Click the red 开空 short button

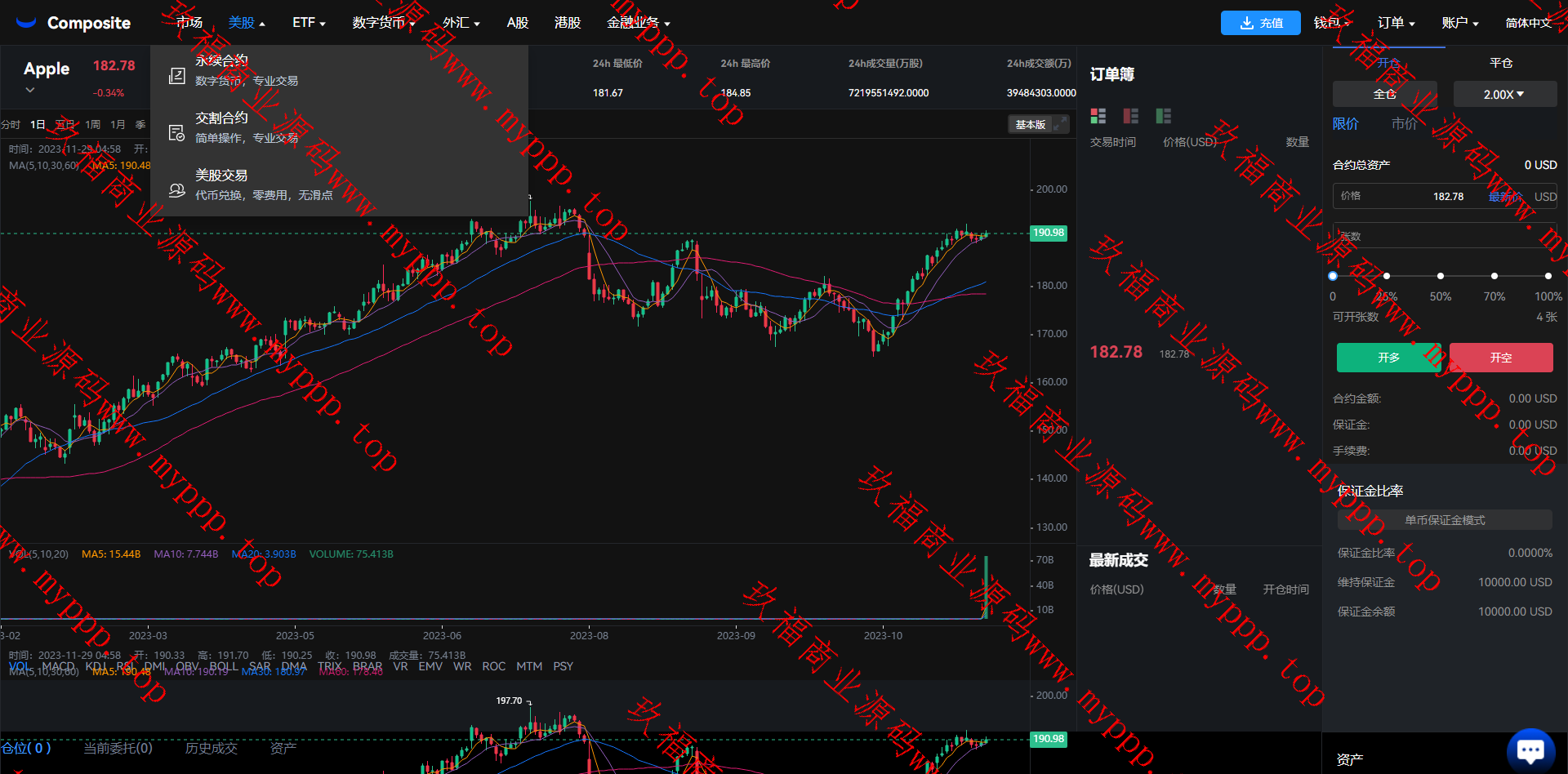tap(1501, 358)
